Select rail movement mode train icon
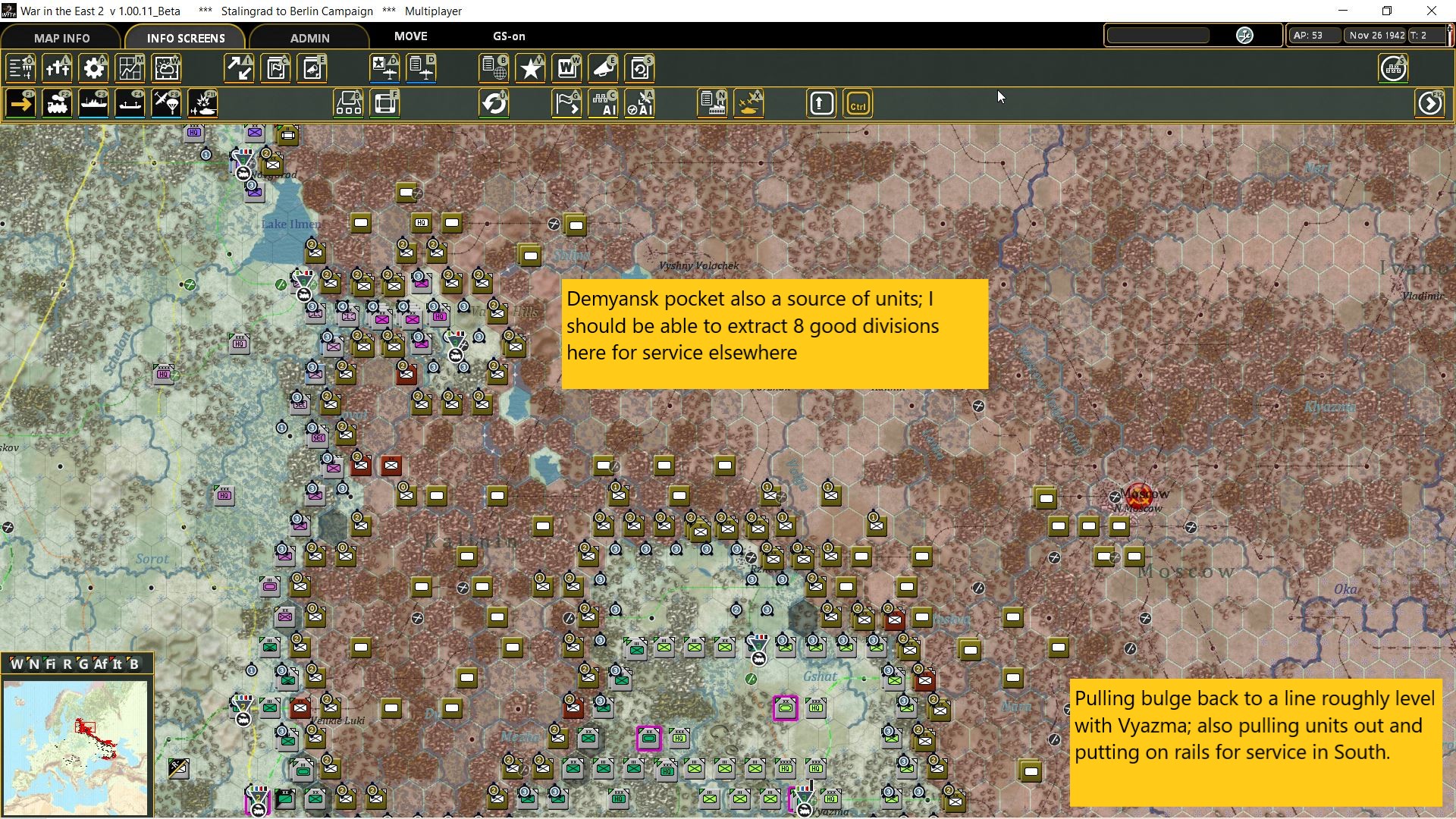1456x819 pixels. pos(58,104)
